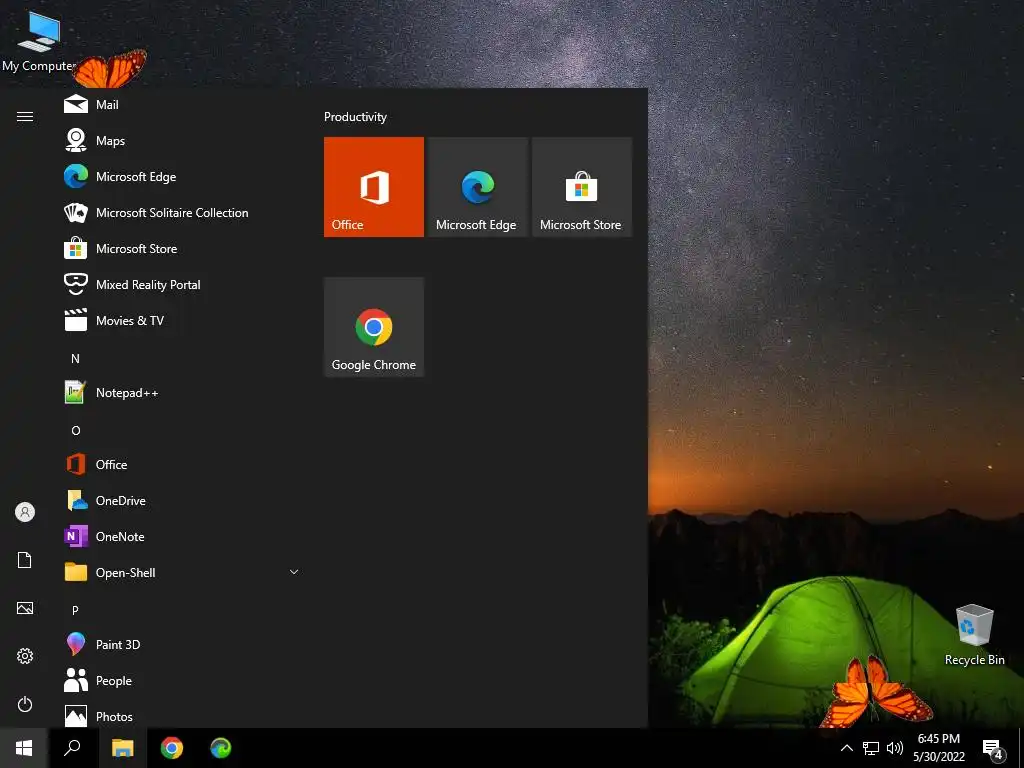The image size is (1024, 768).
Task: Jump to letter P index header
Action: pos(75,610)
